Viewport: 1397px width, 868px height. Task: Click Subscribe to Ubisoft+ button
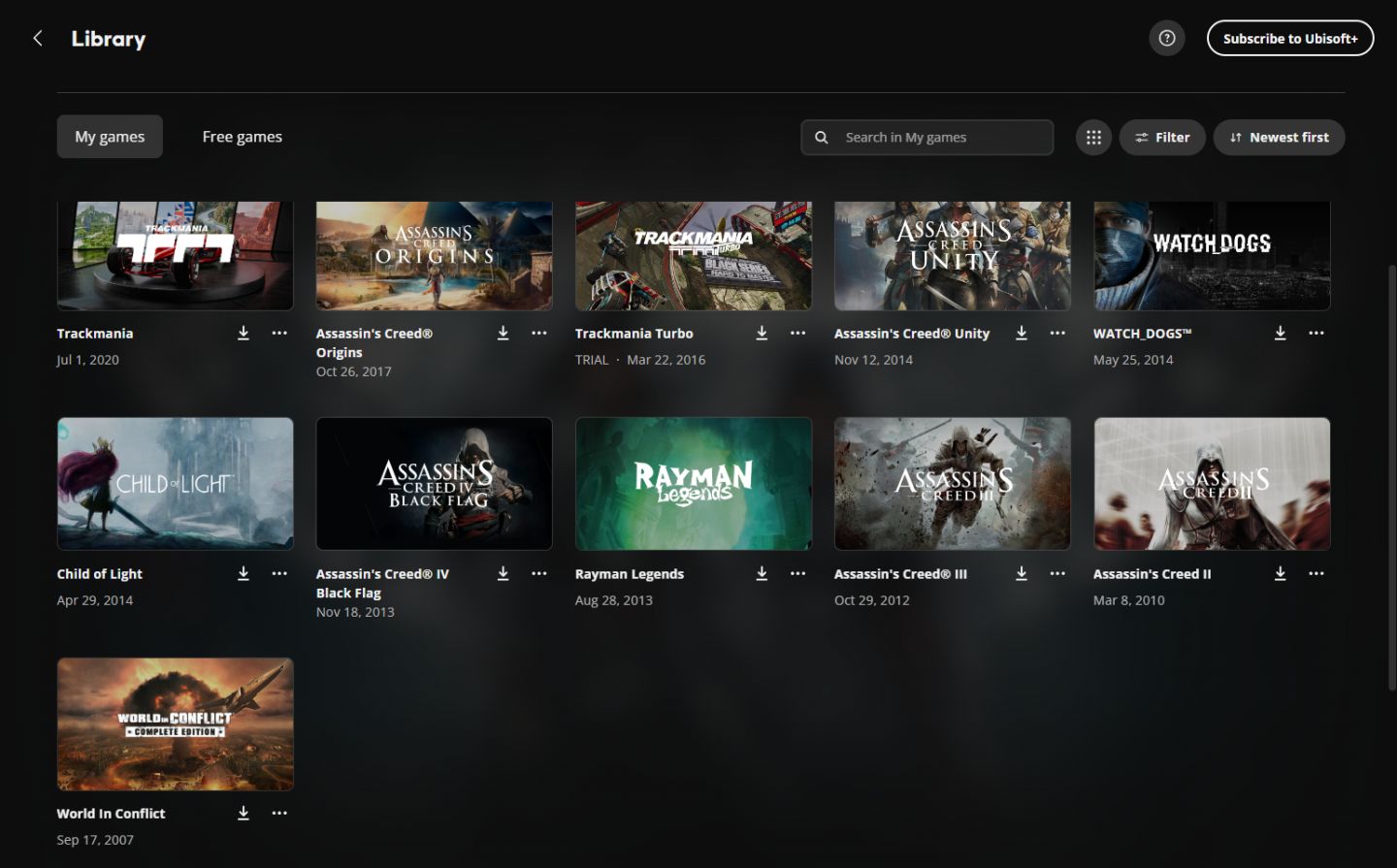tap(1290, 38)
